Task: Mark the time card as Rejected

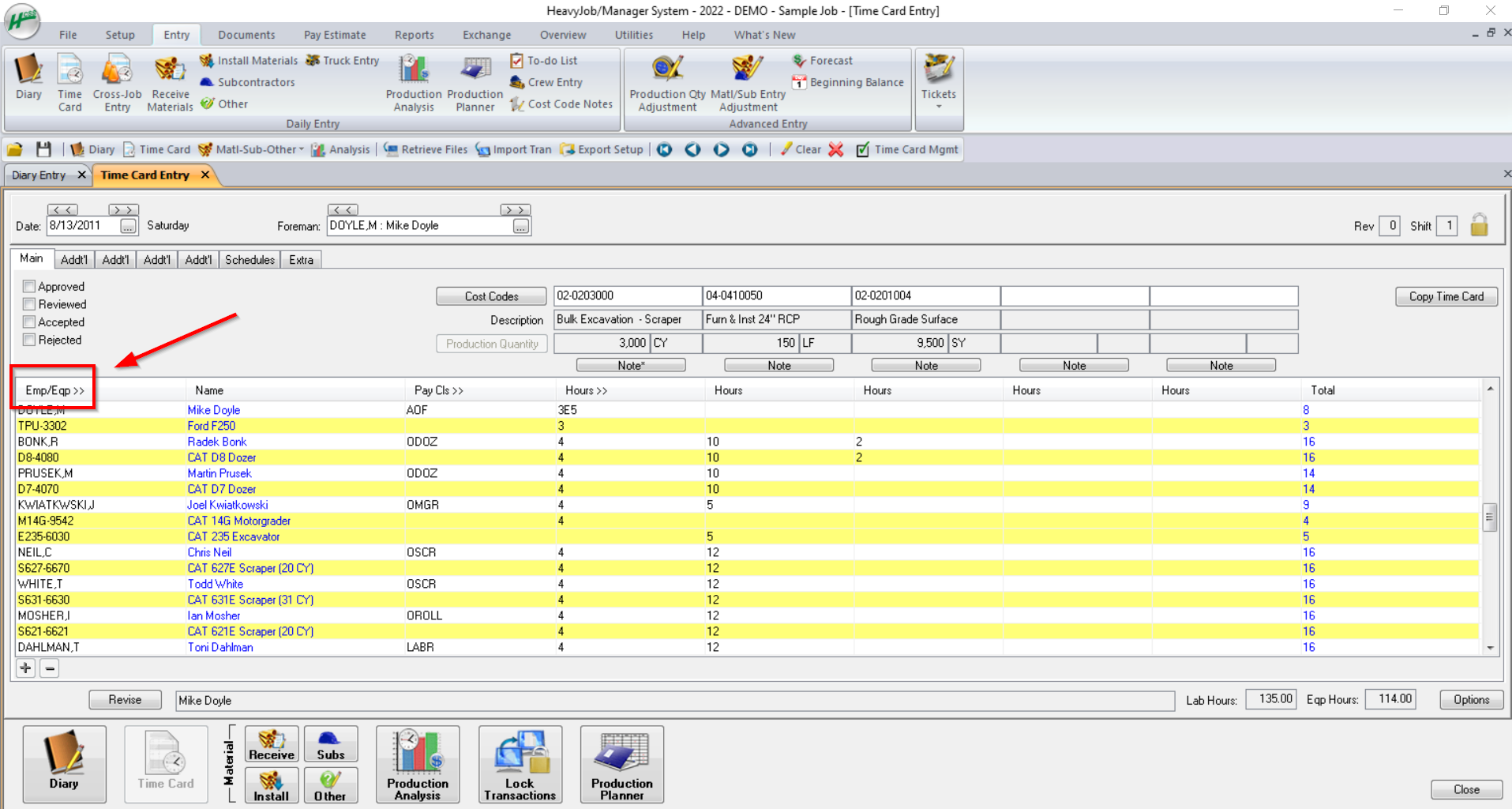Action: point(29,340)
